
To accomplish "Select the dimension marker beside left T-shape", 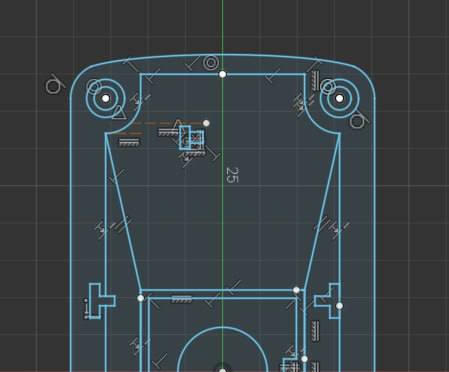I will click(x=87, y=309).
